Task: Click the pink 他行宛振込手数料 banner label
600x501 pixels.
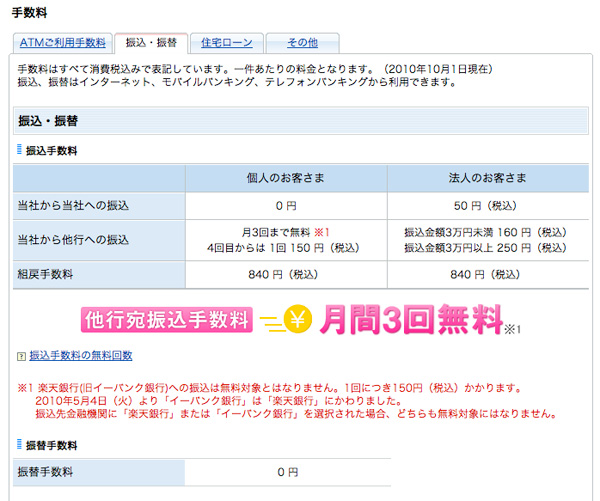Action: pos(166,319)
